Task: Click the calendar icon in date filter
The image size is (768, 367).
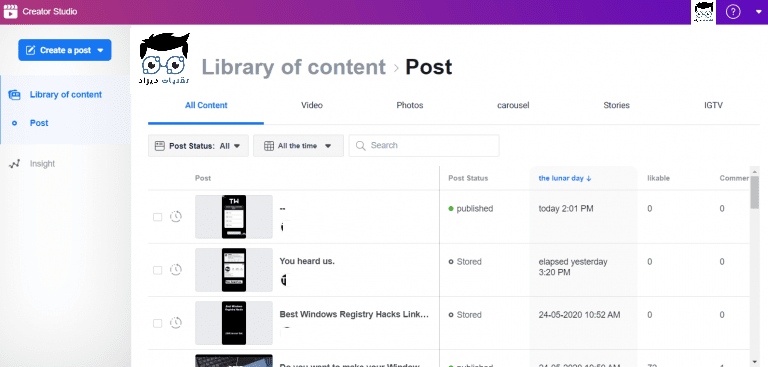Action: [x=269, y=146]
